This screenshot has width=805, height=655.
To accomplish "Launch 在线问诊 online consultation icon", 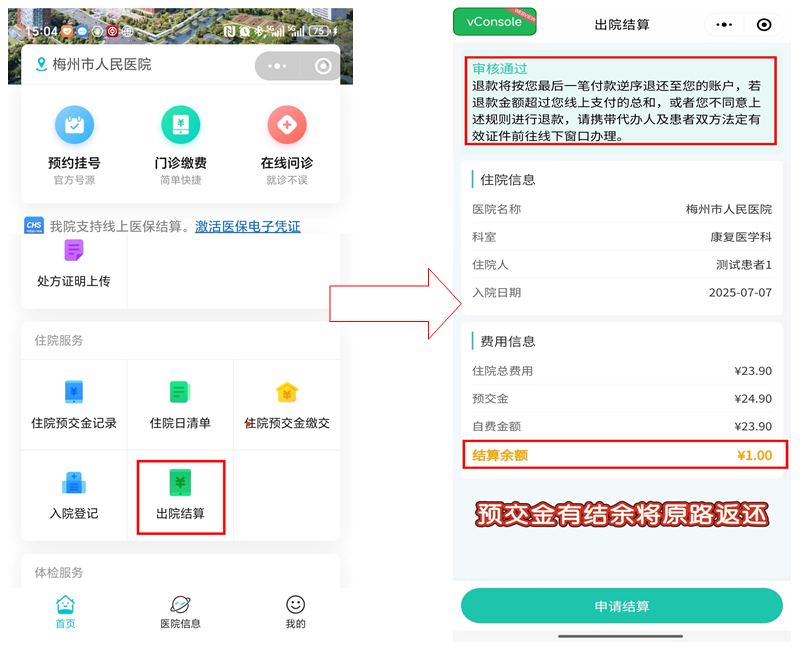I will coord(287,126).
